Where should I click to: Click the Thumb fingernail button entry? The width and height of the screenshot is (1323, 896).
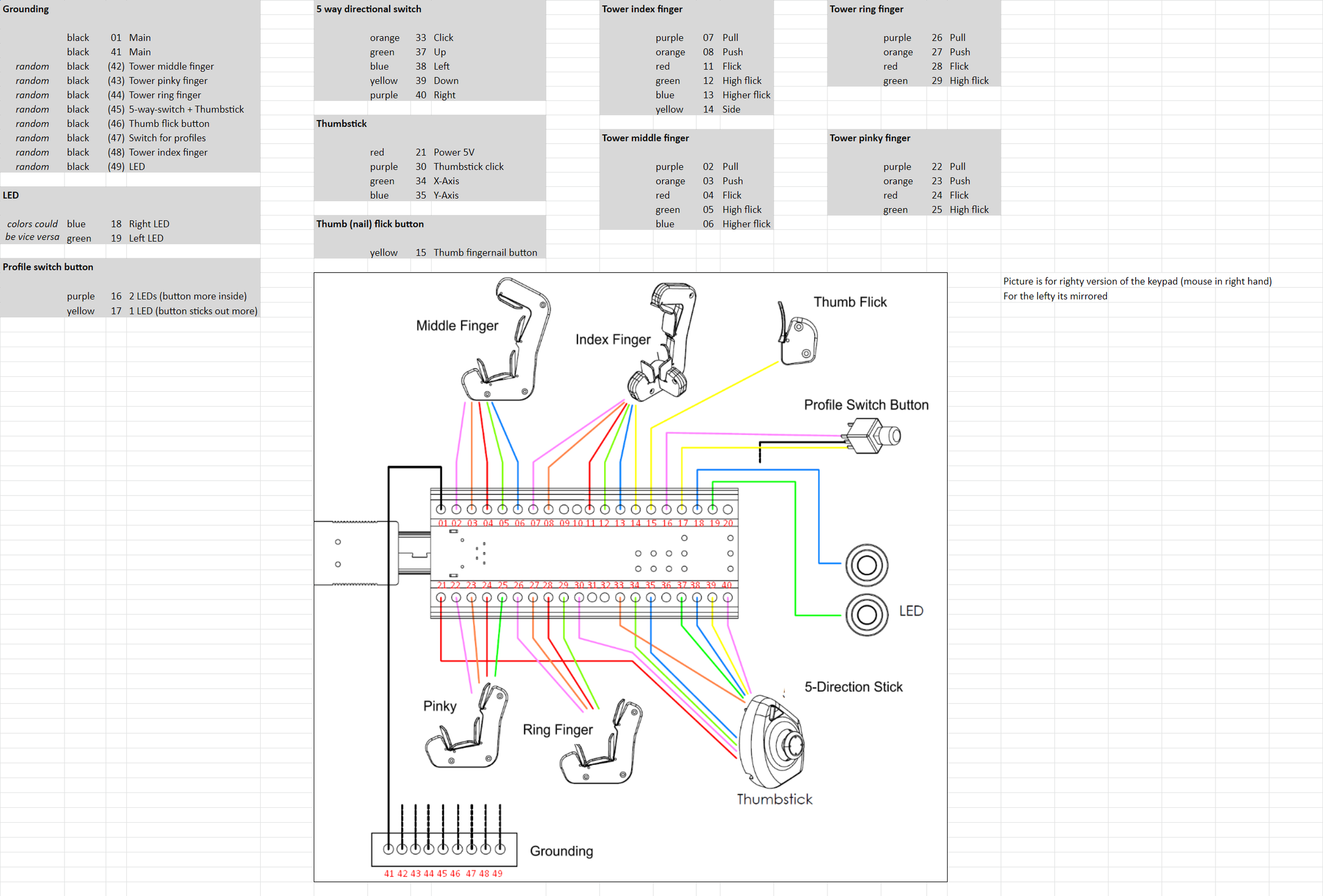click(485, 252)
